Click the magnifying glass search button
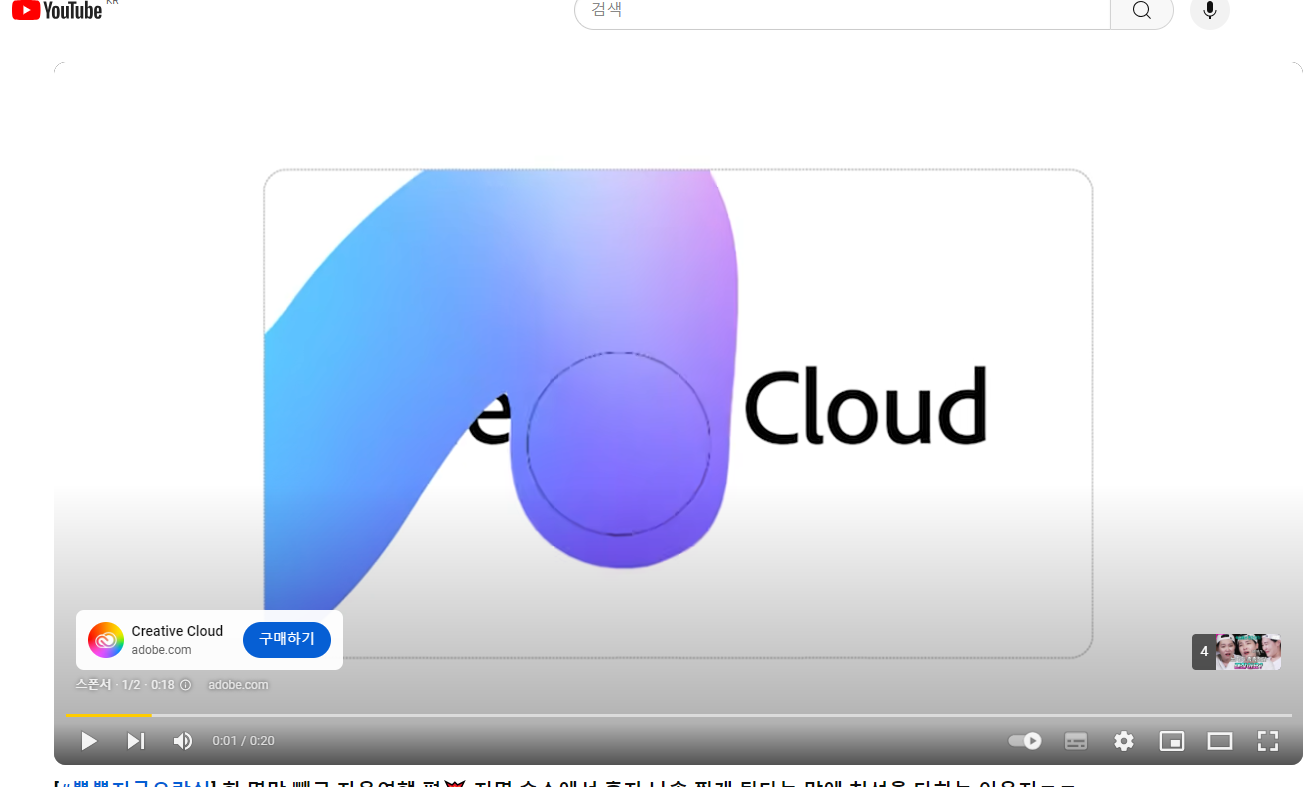Viewport: 1310px width, 787px height. coord(1142,10)
